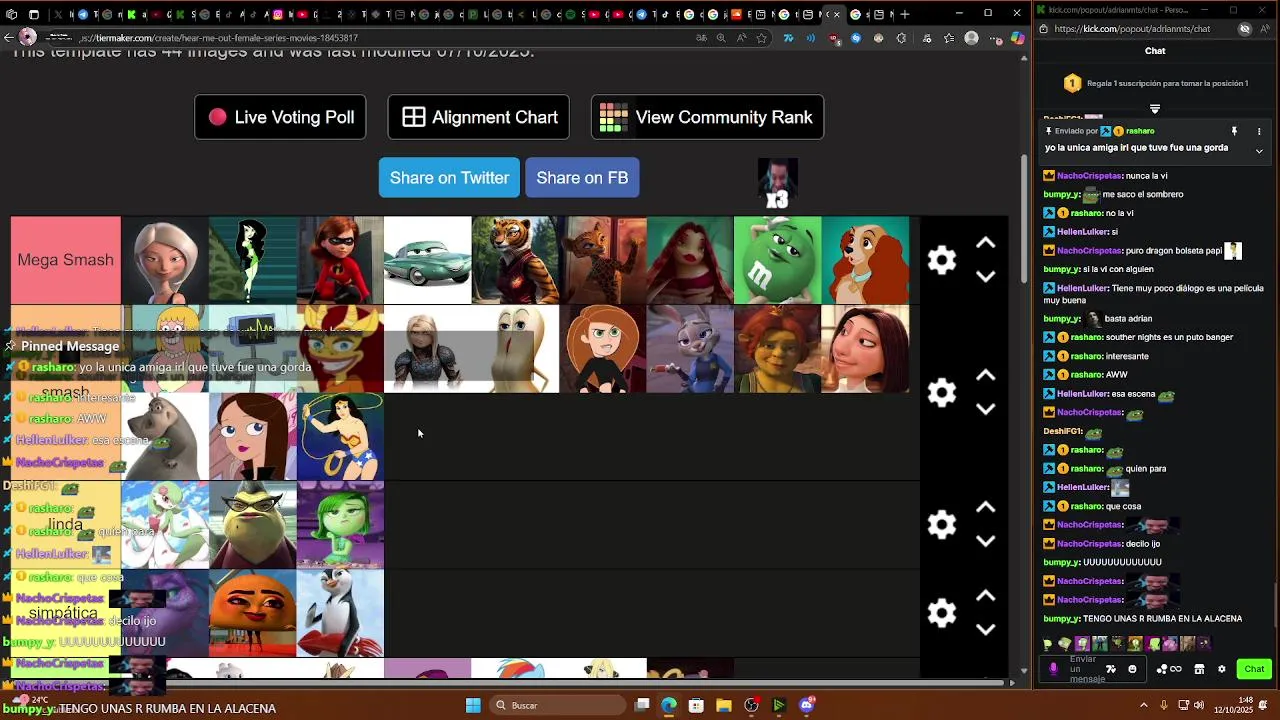
Task: Open browser extensions puzzle icon
Action: (902, 38)
